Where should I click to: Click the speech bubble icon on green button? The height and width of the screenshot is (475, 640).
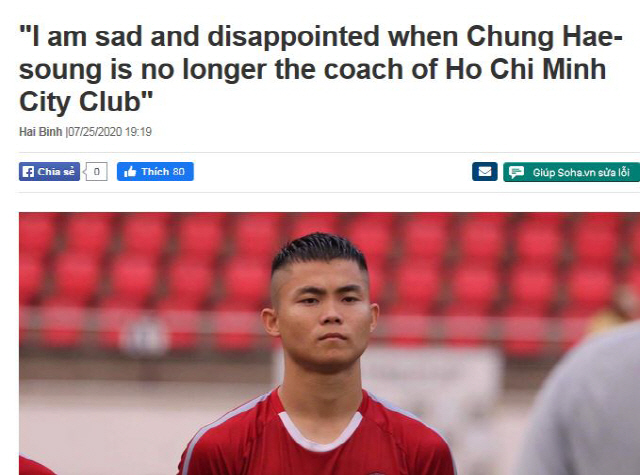tap(516, 172)
